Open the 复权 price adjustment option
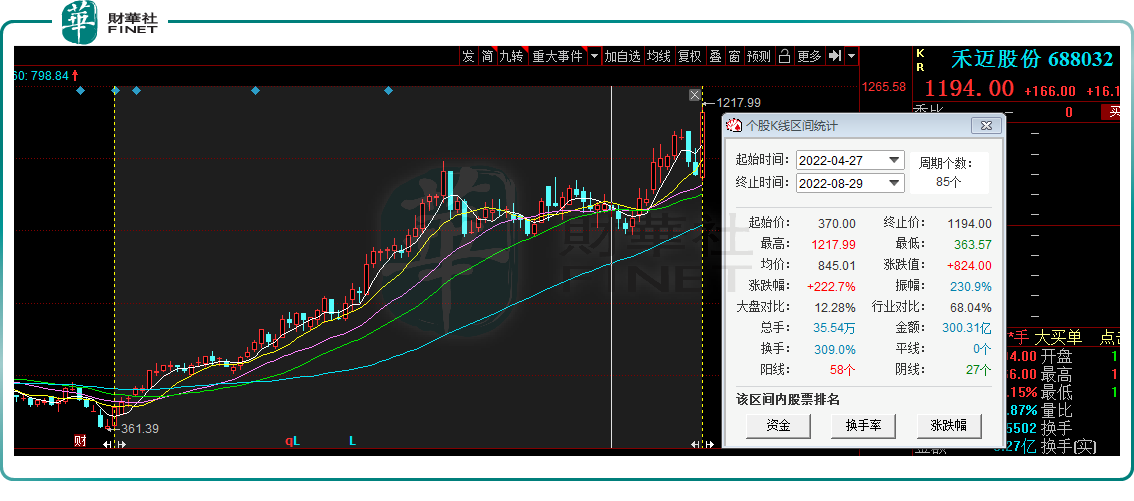 (689, 56)
